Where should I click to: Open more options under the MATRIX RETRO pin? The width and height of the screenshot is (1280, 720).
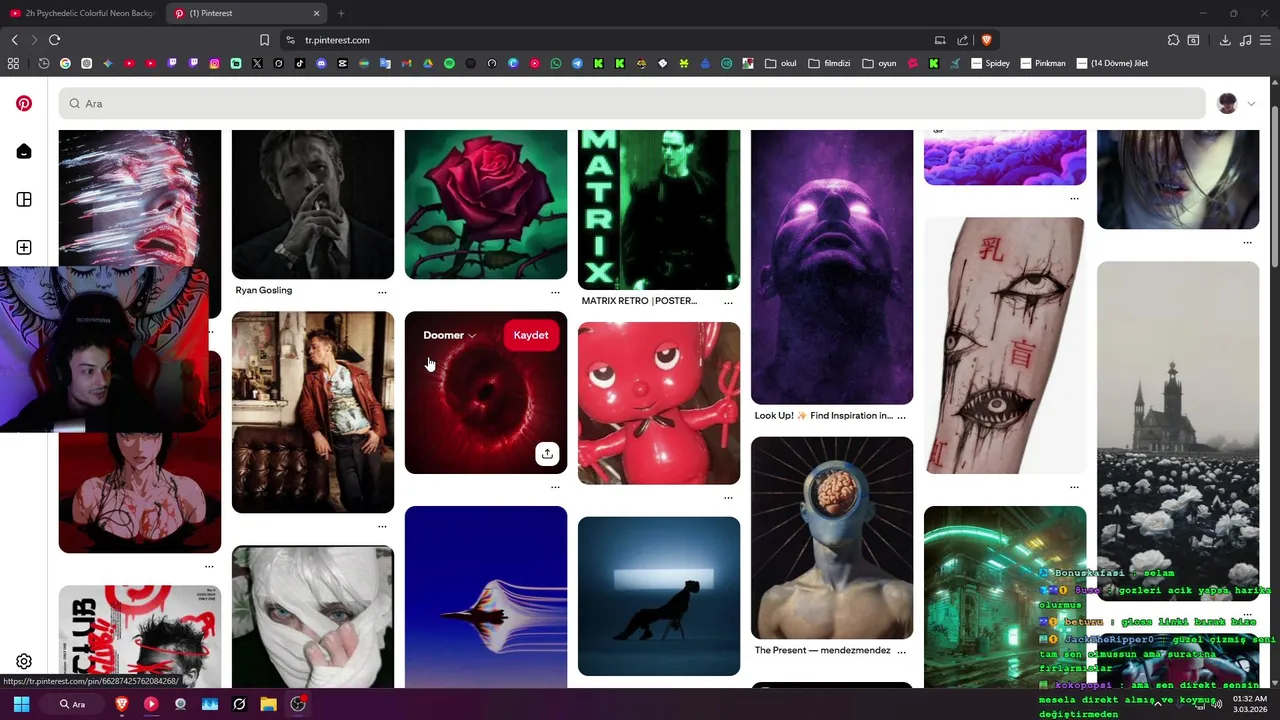[x=728, y=302]
